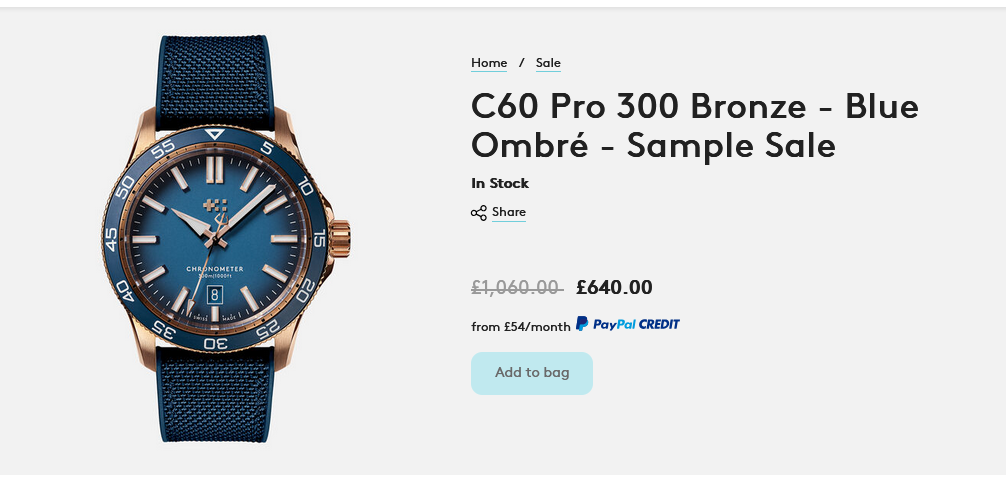The height and width of the screenshot is (494, 1006).
Task: Click the CHRONOMETER text on the dial
Action: [x=215, y=268]
